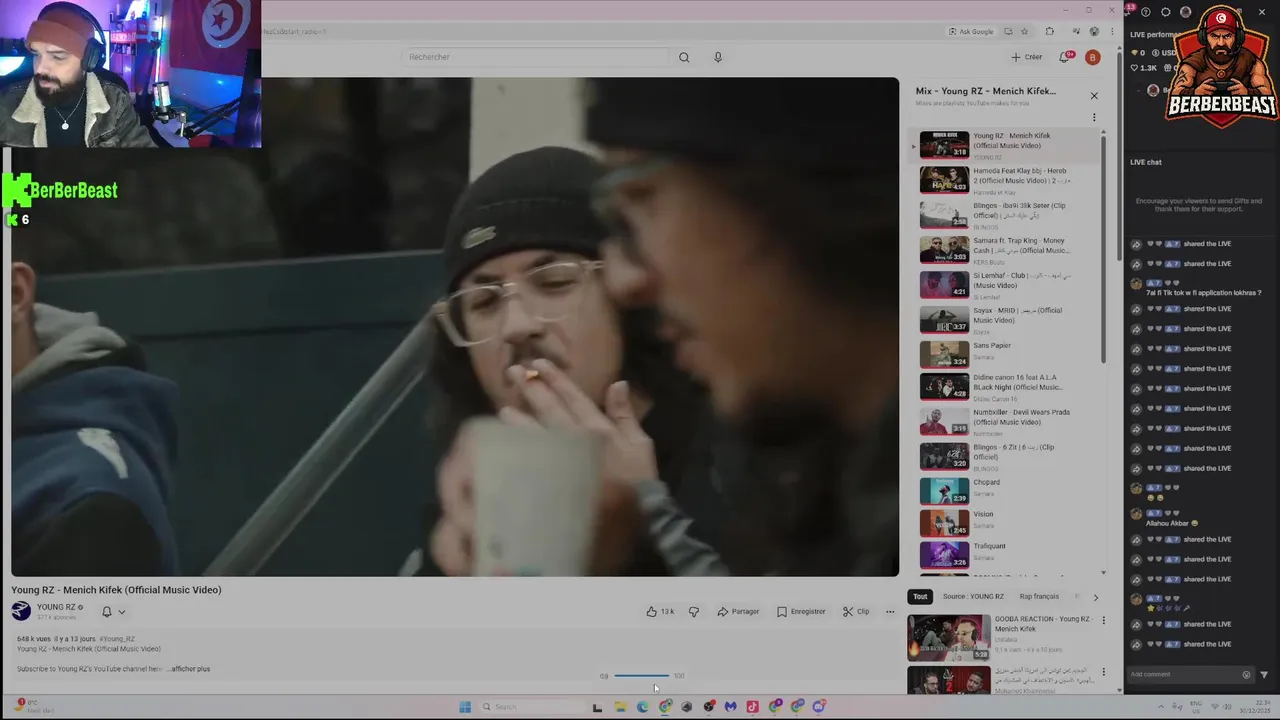Select the Tout filter chip
1280x720 pixels.
click(x=920, y=597)
